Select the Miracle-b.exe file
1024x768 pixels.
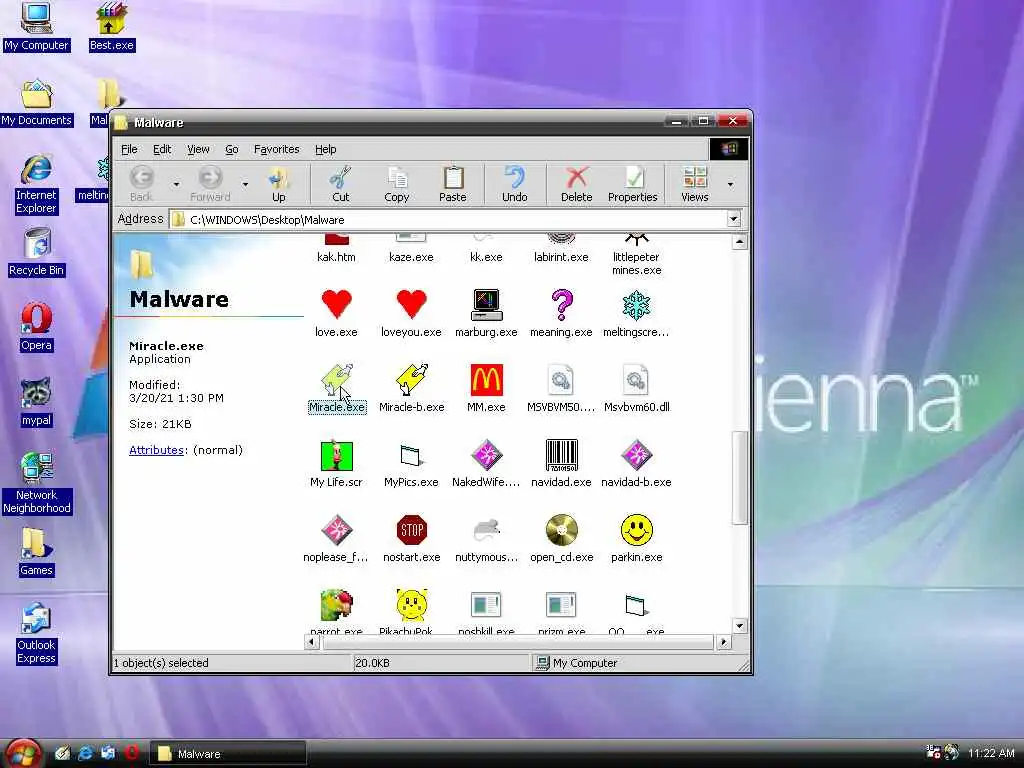point(411,388)
